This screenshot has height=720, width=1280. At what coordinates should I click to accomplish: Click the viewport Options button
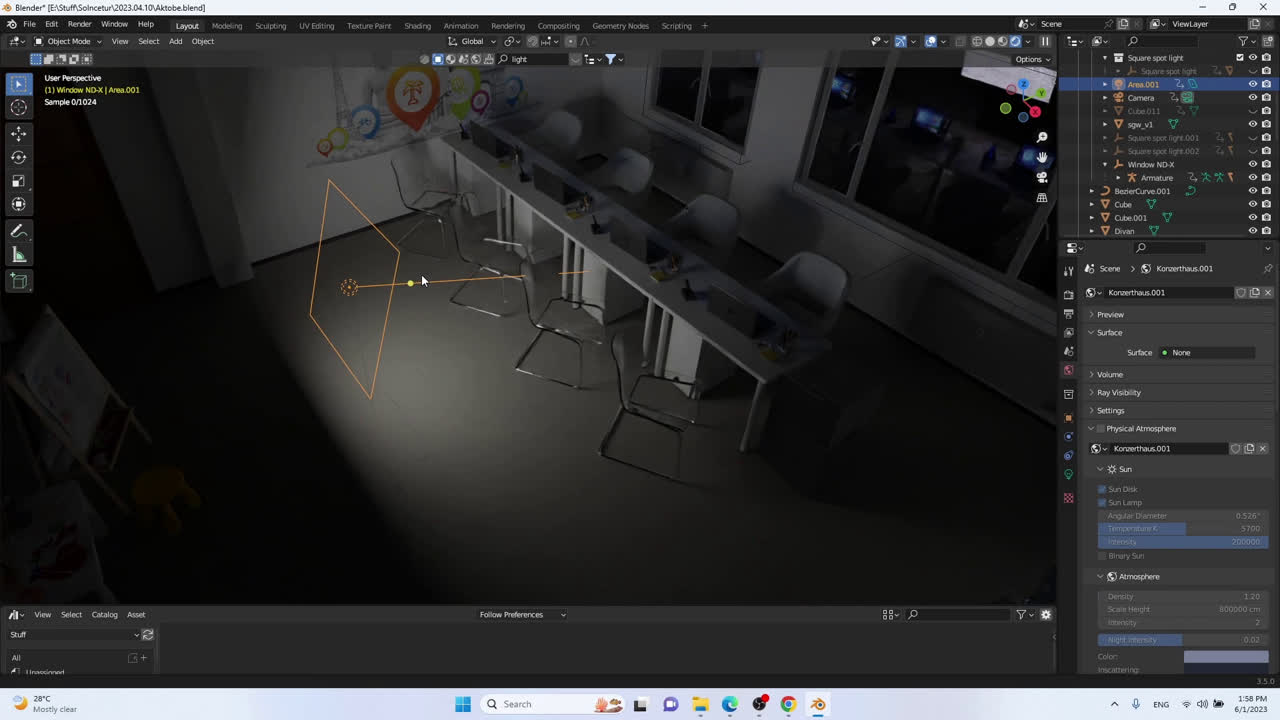coord(1031,59)
